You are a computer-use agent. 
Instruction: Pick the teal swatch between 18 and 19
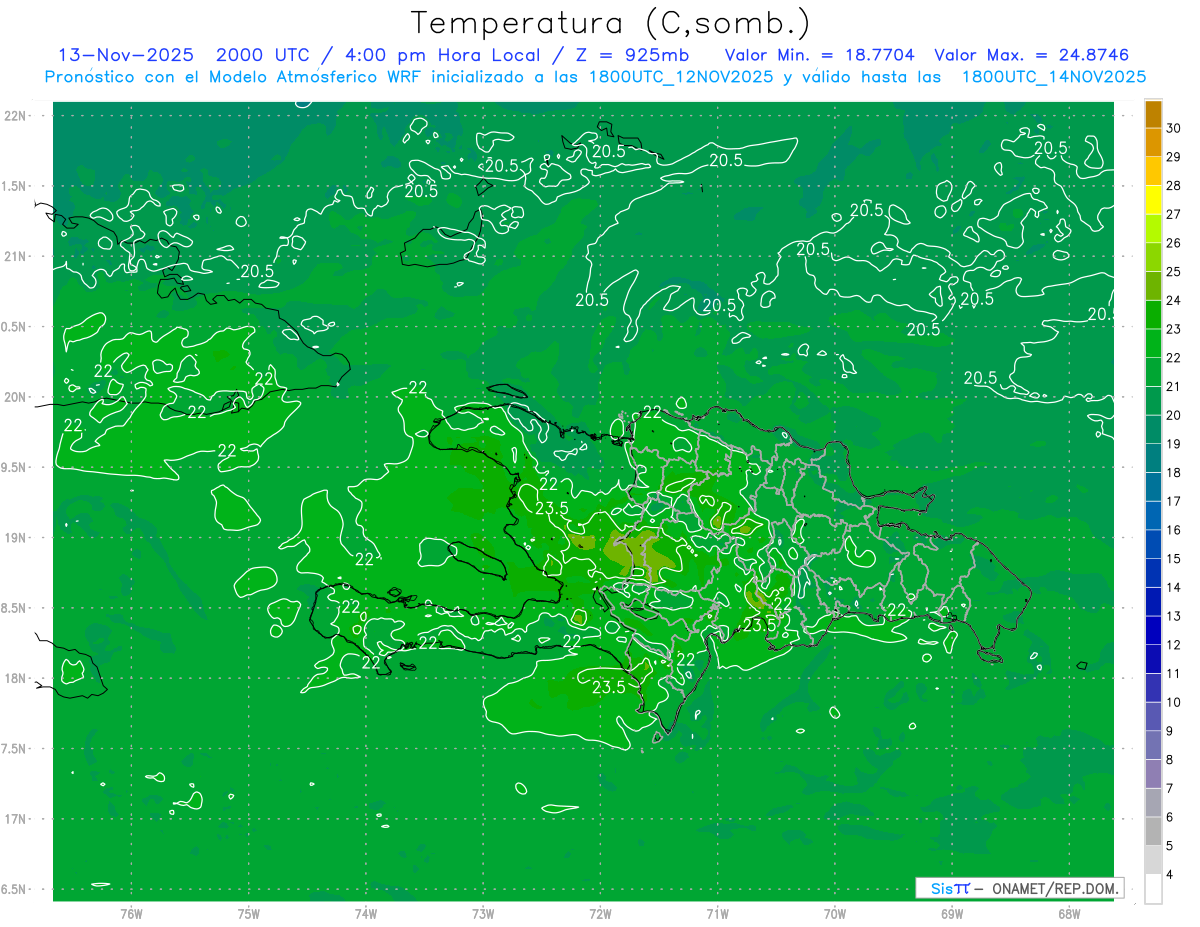(1153, 458)
